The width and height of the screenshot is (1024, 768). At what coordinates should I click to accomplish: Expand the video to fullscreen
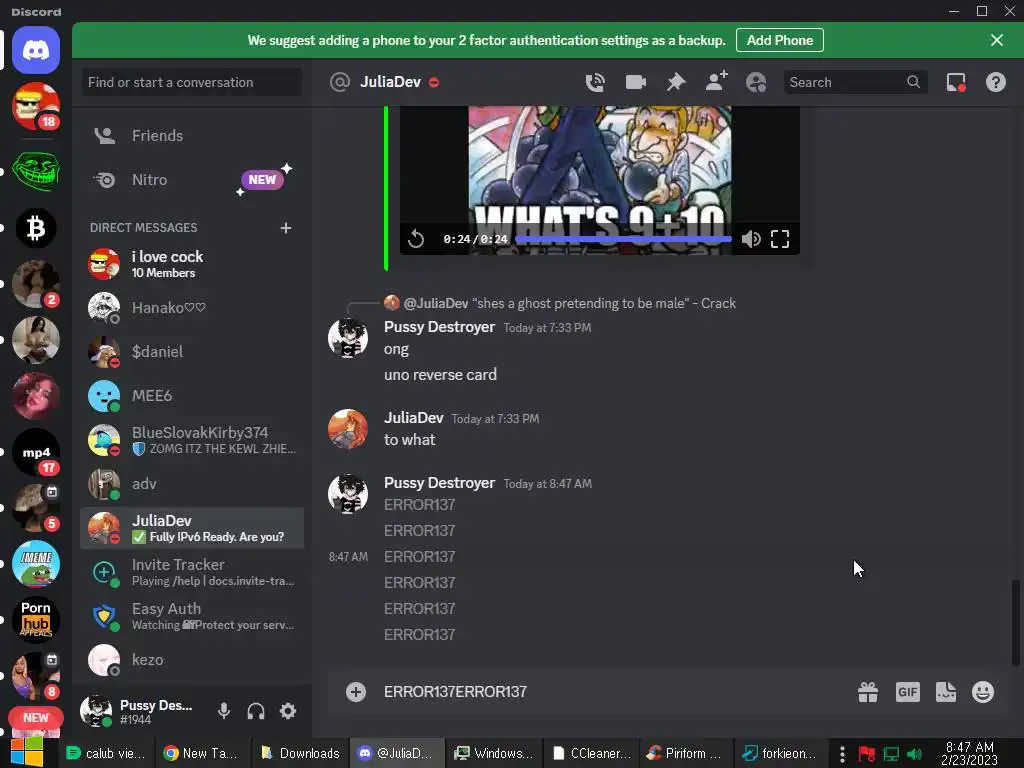coord(780,239)
